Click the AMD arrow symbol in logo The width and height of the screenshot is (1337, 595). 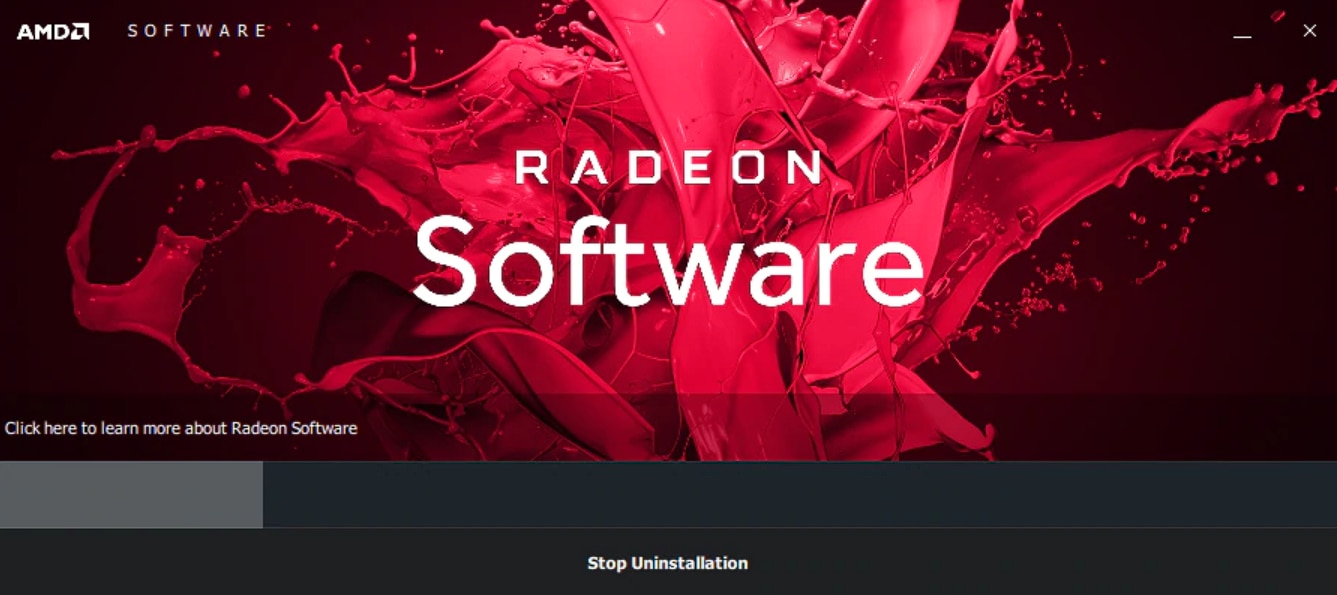point(80,32)
